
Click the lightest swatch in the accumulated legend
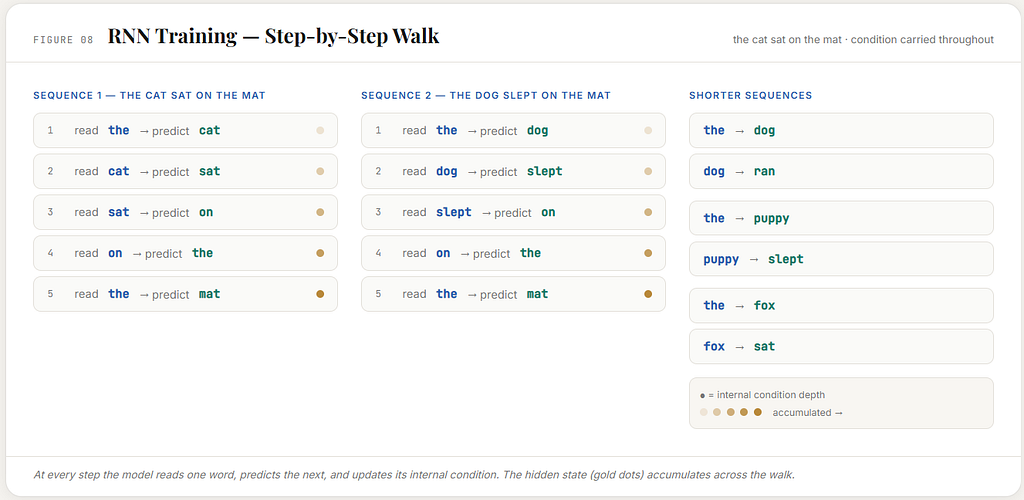coord(703,412)
